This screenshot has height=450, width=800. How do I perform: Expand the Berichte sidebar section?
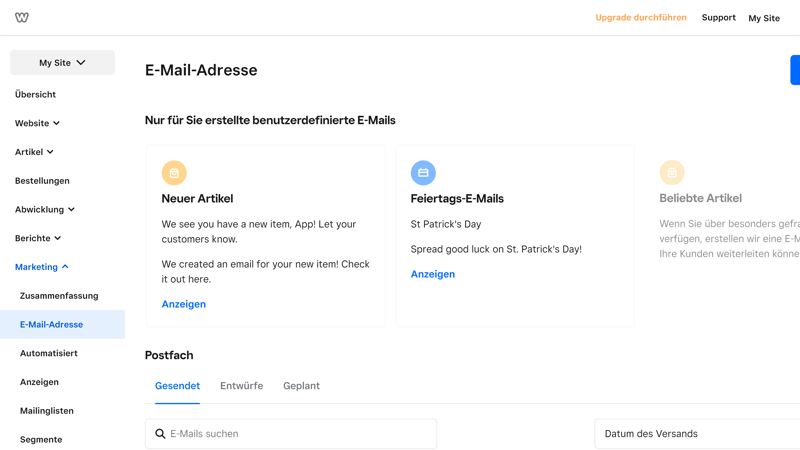pyautogui.click(x=38, y=238)
